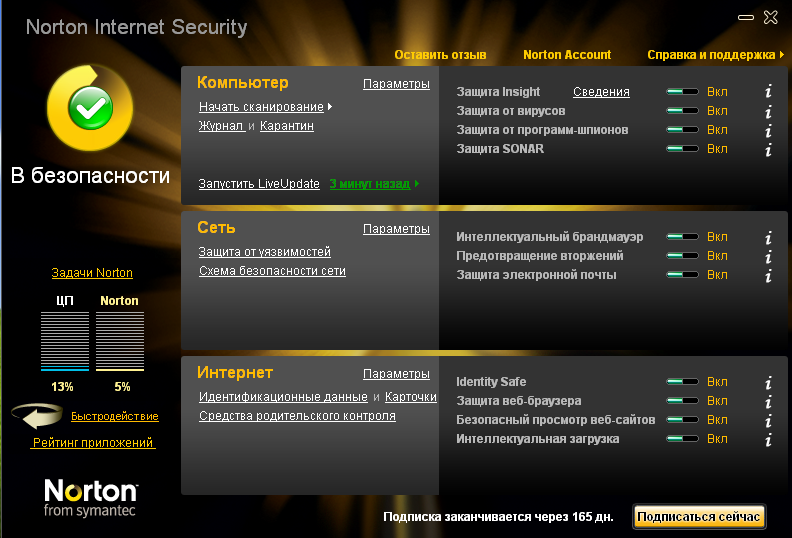Open Задачи Norton link

tap(92, 273)
